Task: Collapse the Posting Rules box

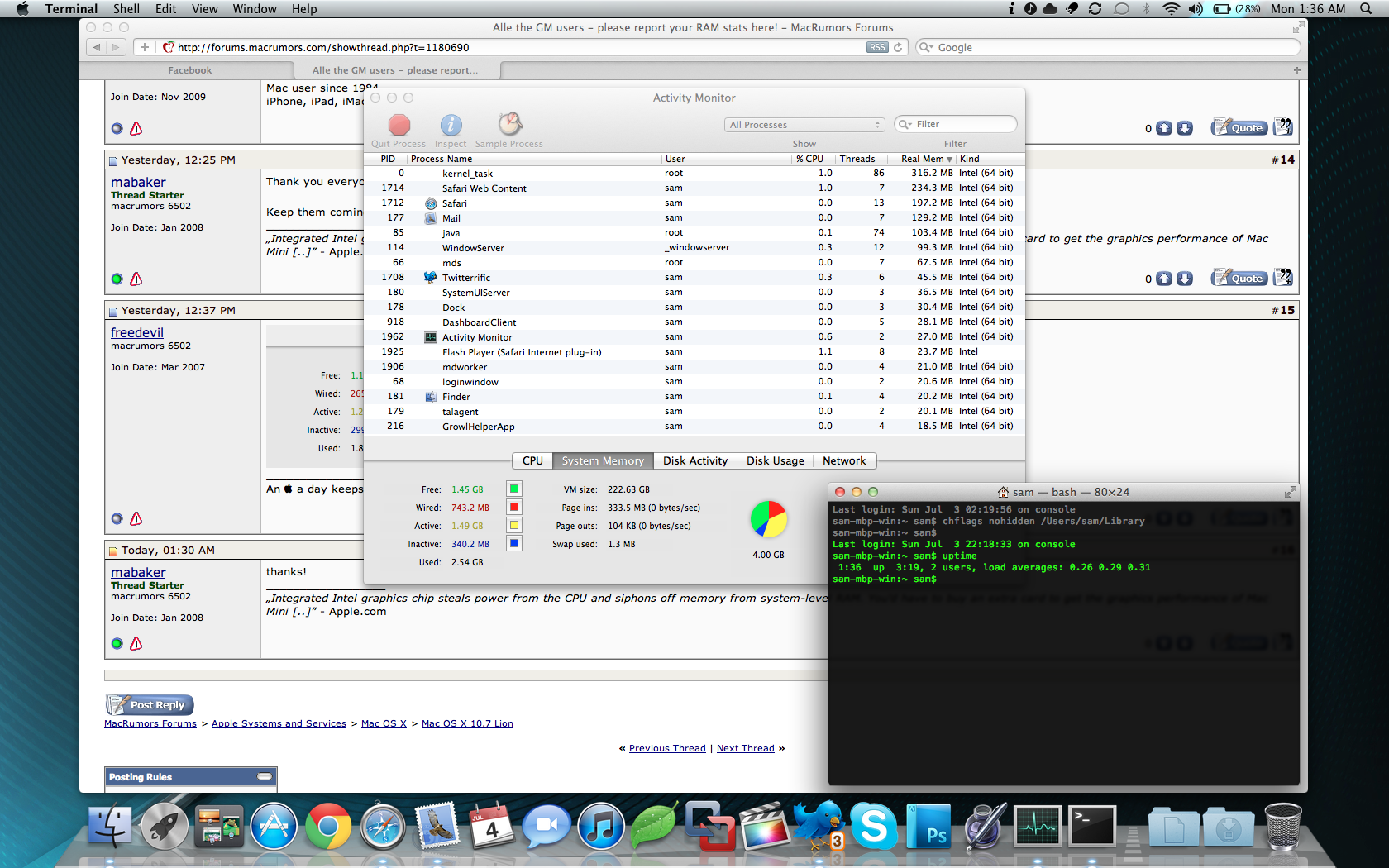Action: (x=265, y=776)
